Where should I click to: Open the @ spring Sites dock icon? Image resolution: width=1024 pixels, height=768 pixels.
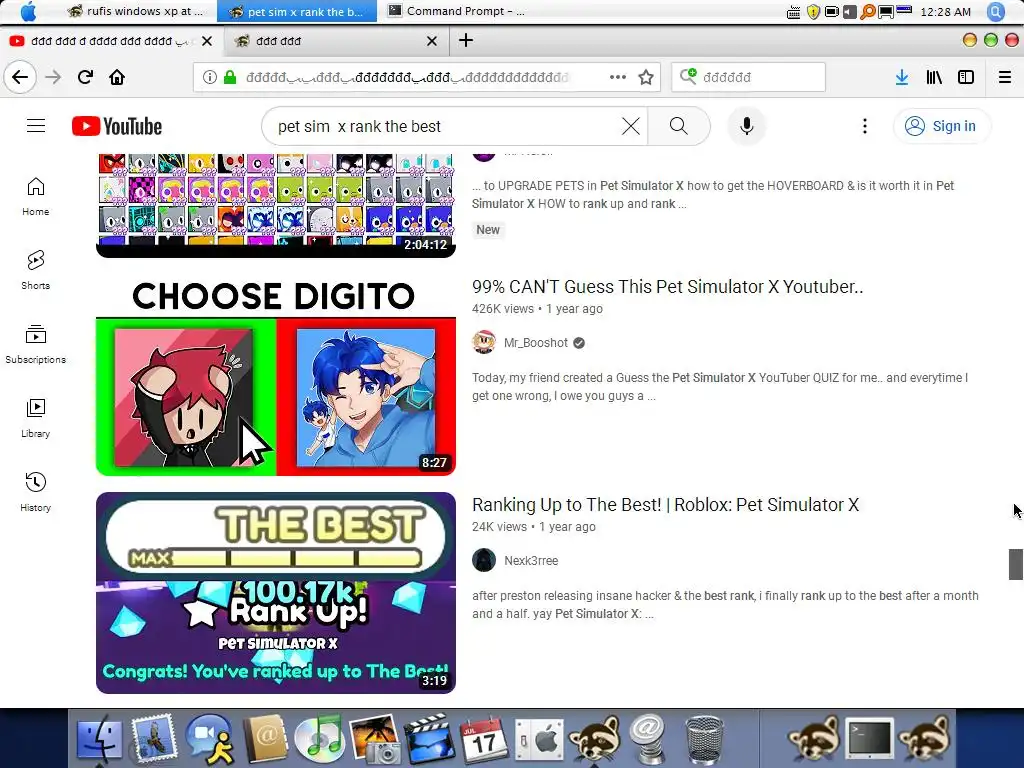point(648,739)
